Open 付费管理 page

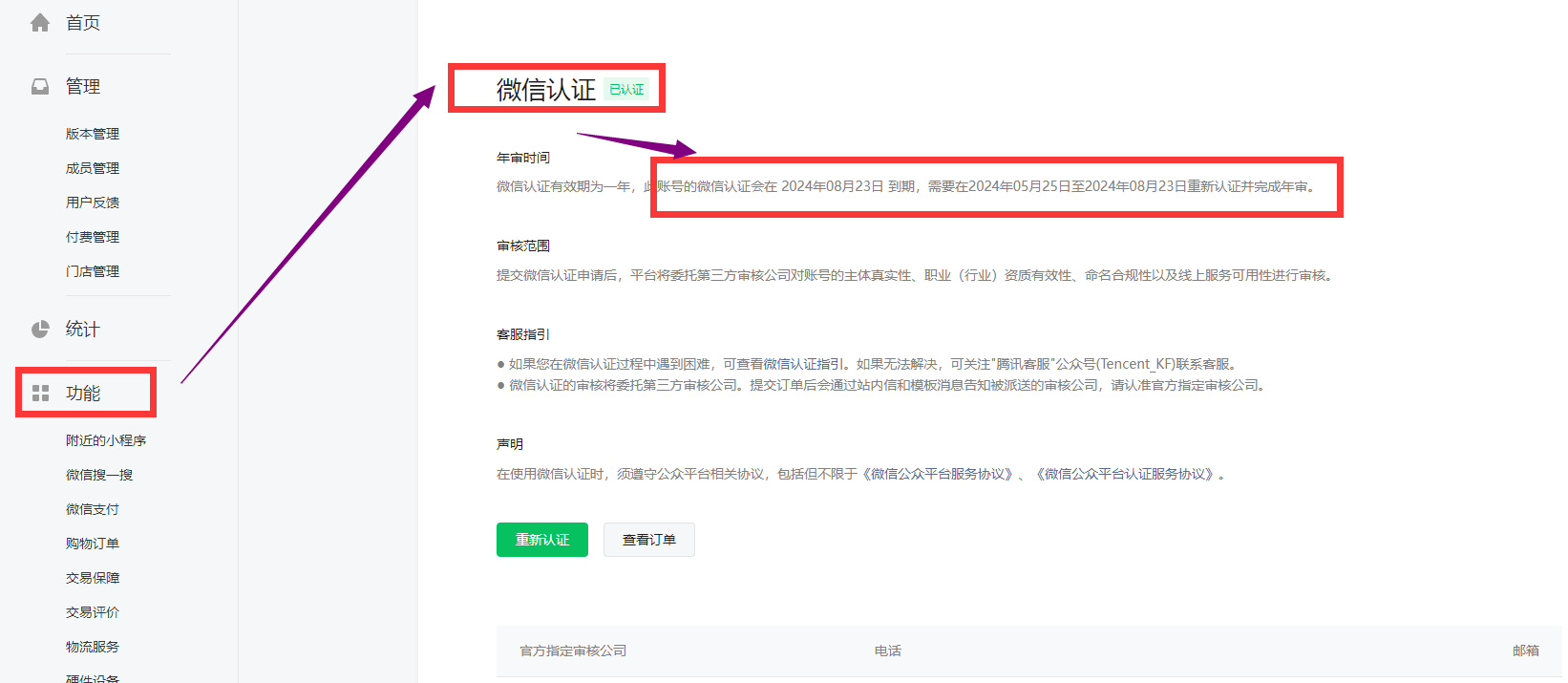tap(93, 237)
